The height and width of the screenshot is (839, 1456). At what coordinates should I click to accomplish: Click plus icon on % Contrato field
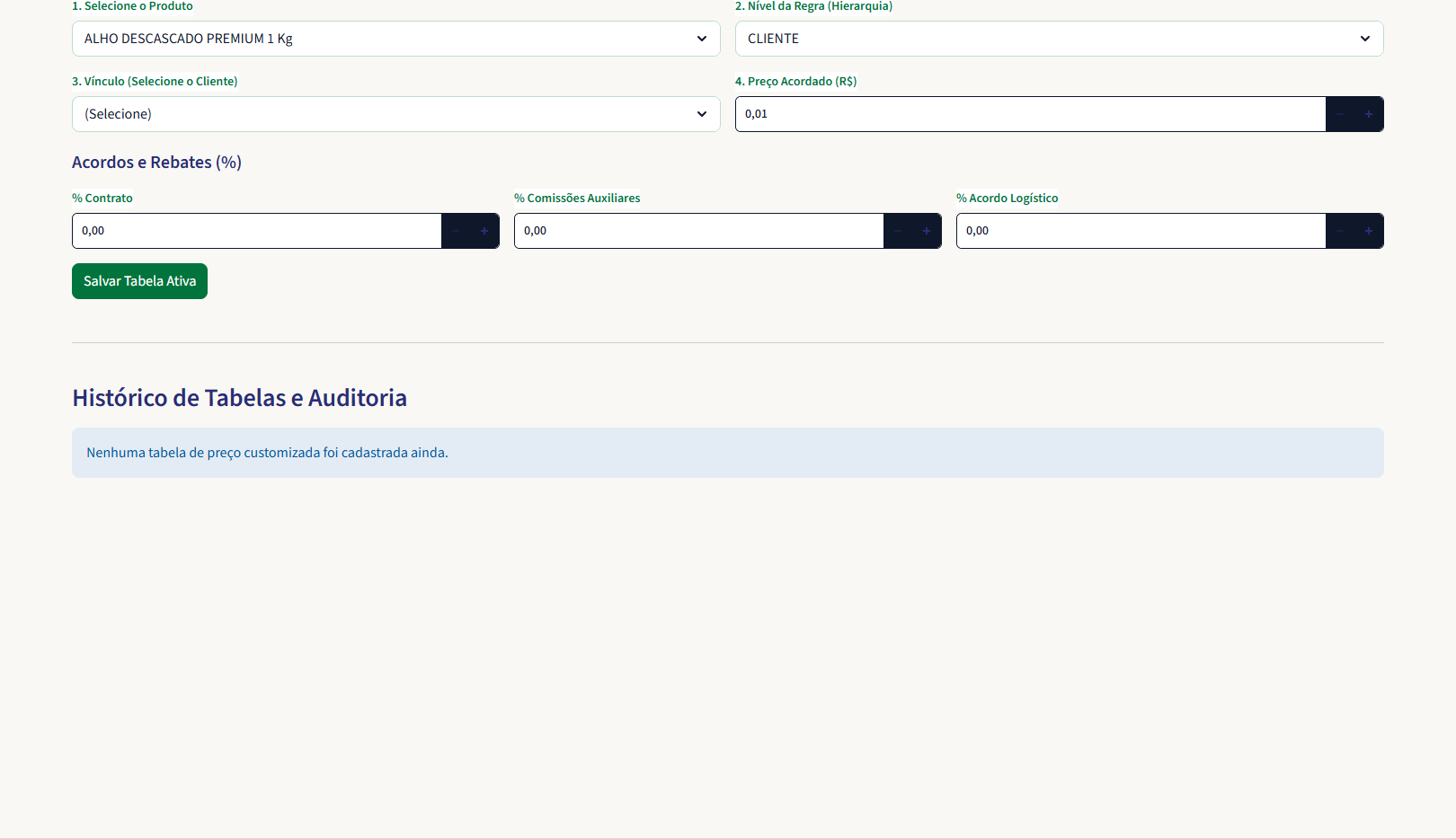[484, 231]
